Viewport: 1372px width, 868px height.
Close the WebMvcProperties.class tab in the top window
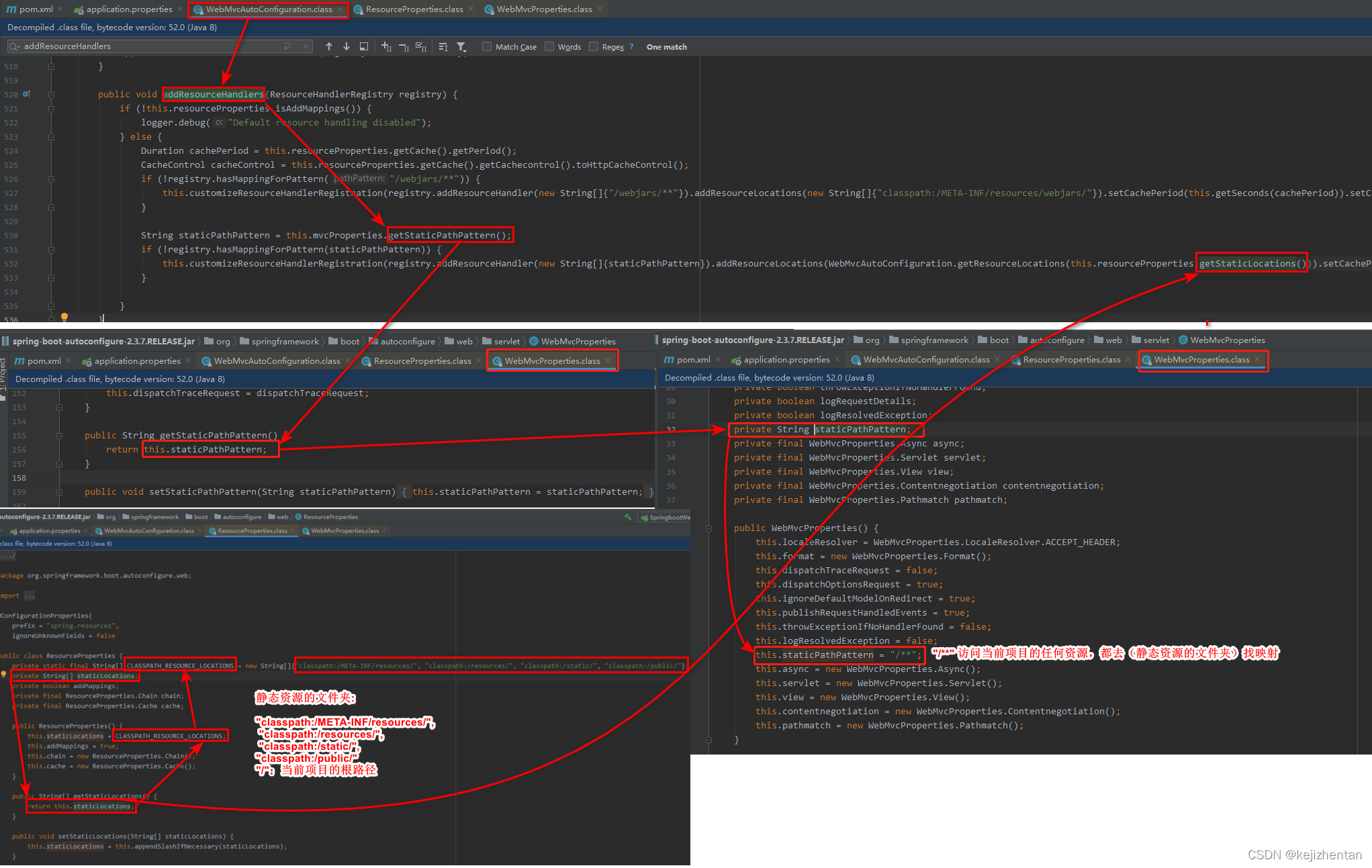click(x=600, y=9)
